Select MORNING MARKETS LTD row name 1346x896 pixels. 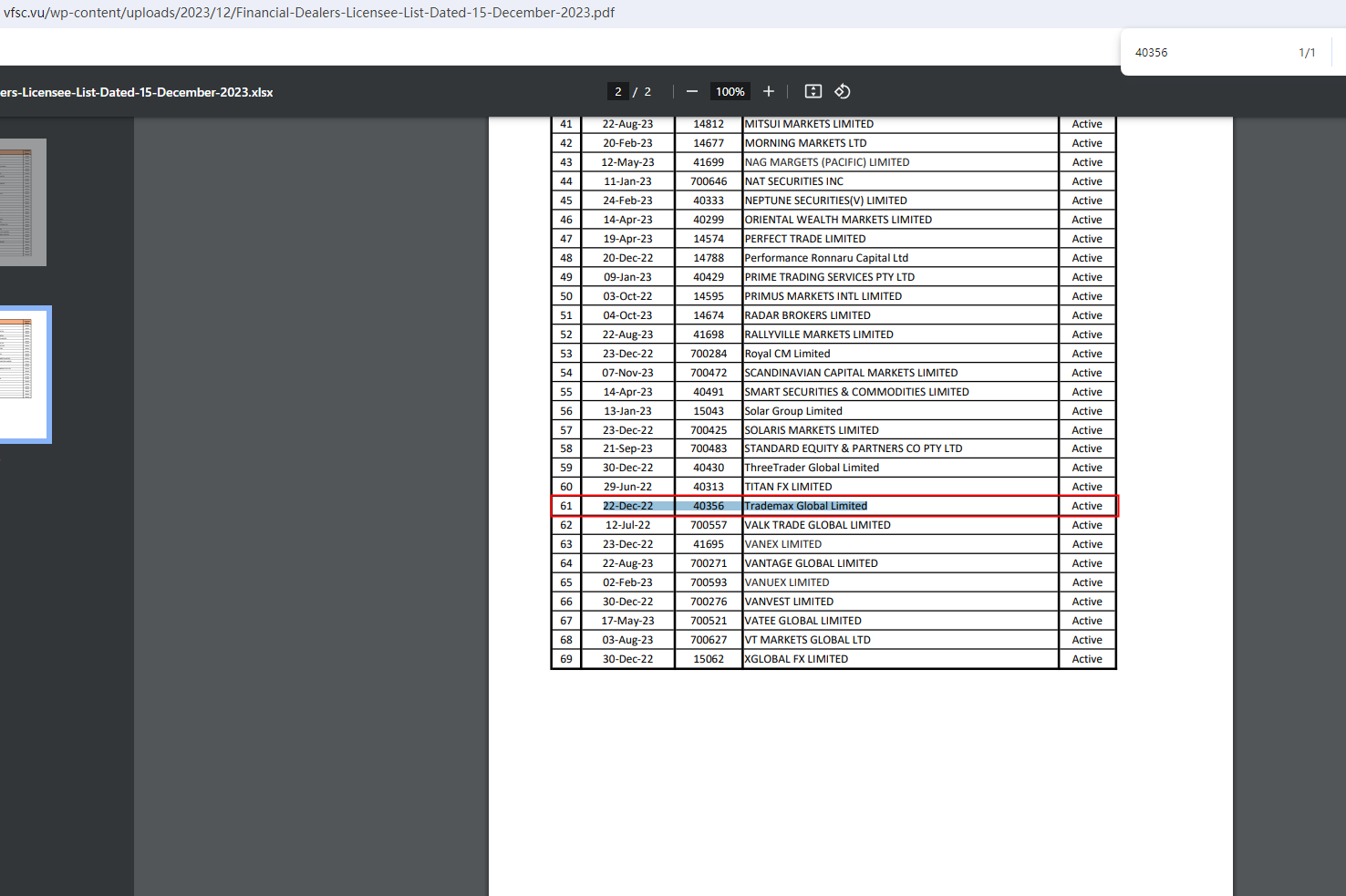pos(805,143)
